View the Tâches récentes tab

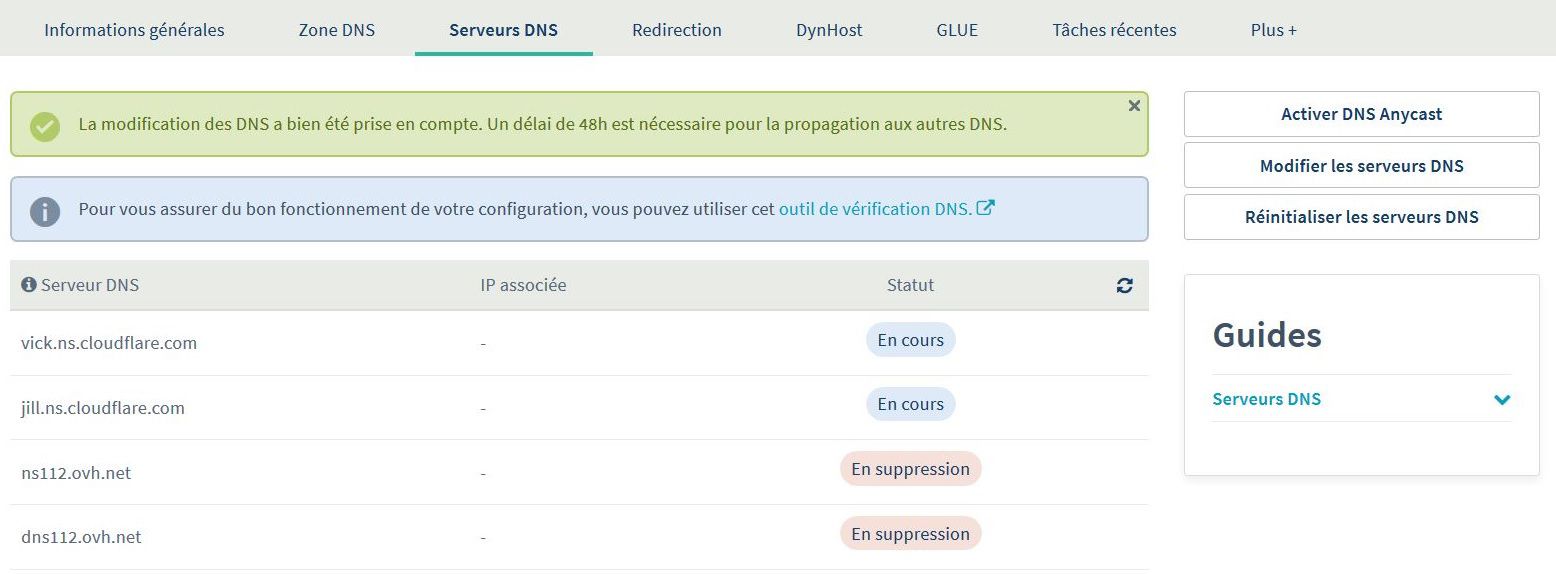point(1114,30)
